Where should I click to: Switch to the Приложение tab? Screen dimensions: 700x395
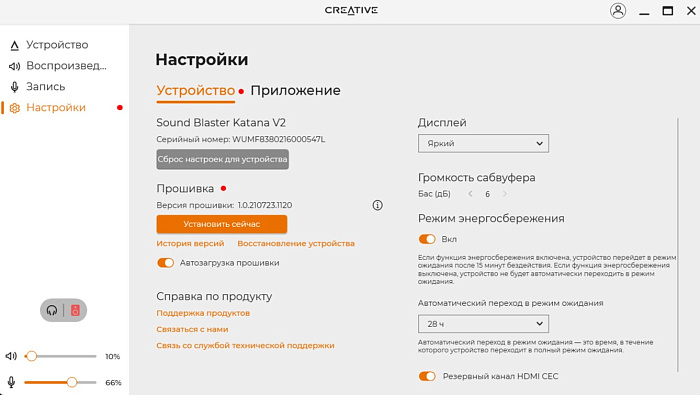295,91
